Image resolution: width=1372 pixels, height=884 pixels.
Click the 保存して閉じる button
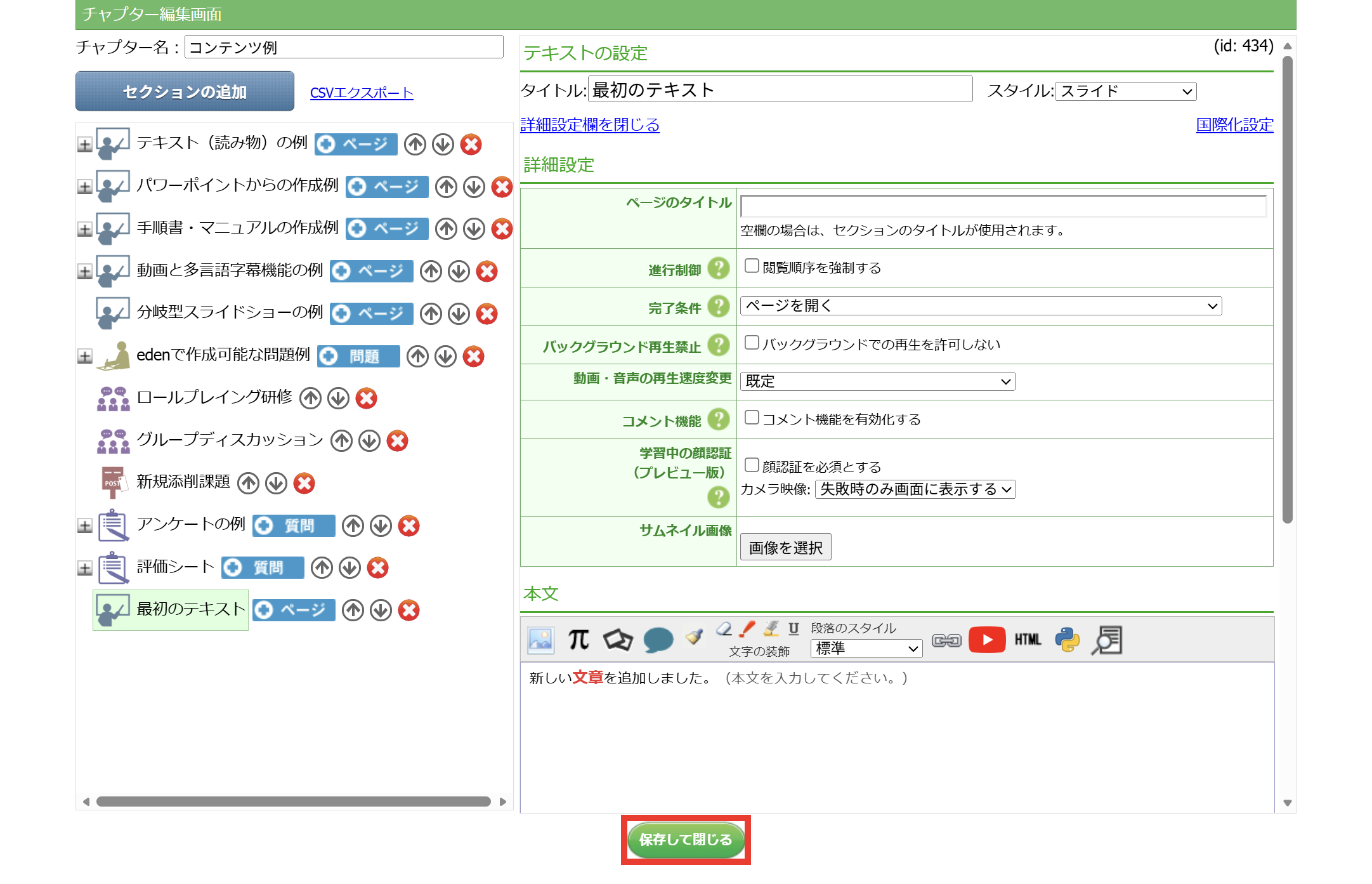point(686,840)
